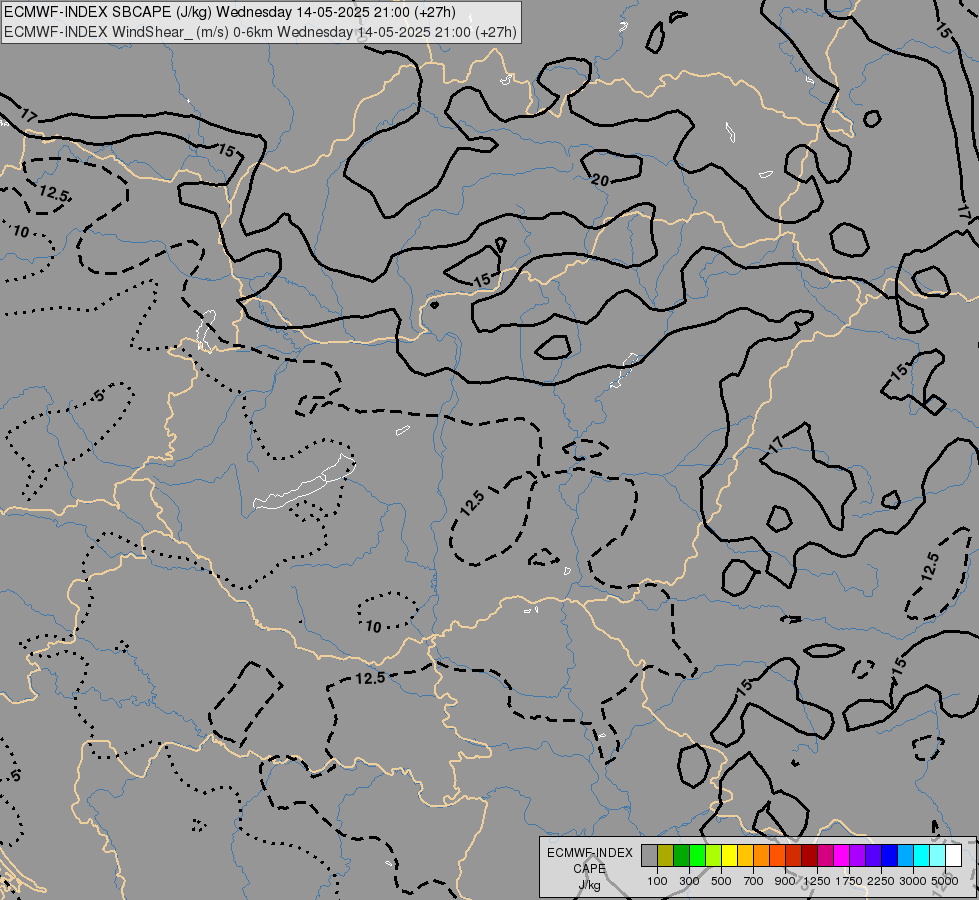Select the bright green legend swatch
The image size is (979, 900).
click(x=697, y=856)
